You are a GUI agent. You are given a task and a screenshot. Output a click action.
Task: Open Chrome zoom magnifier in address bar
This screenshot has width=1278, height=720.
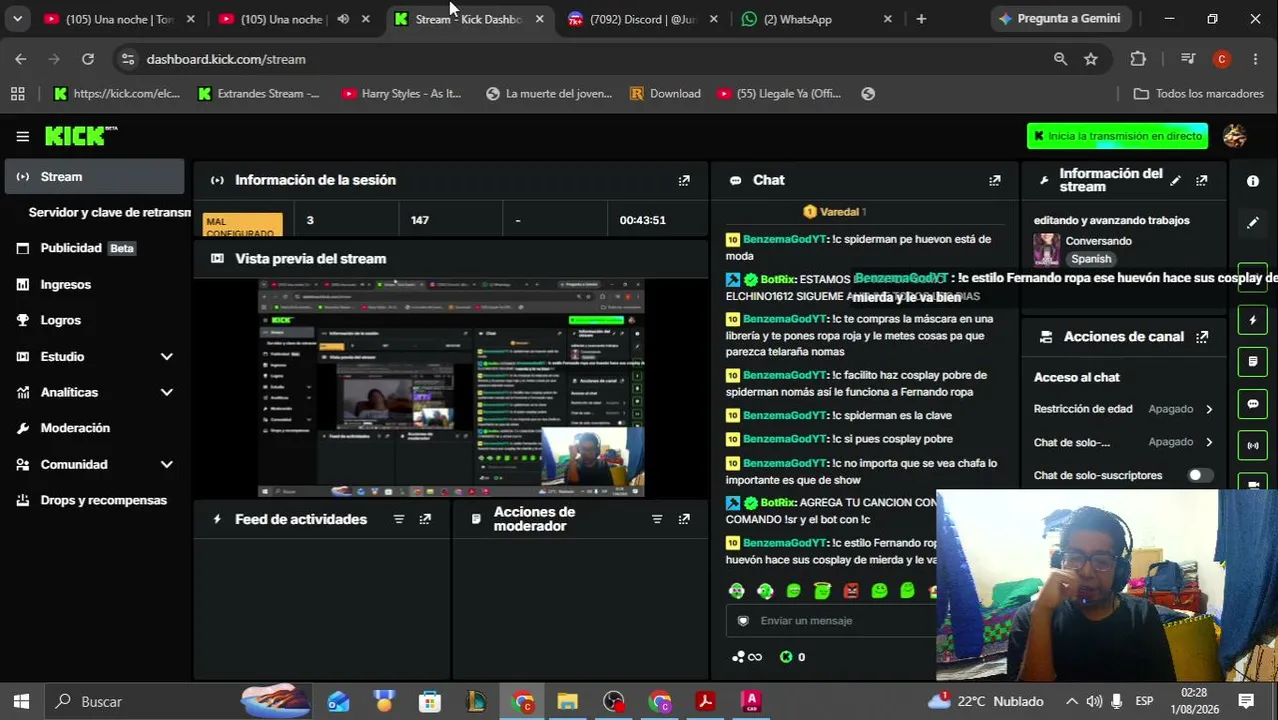[1060, 59]
